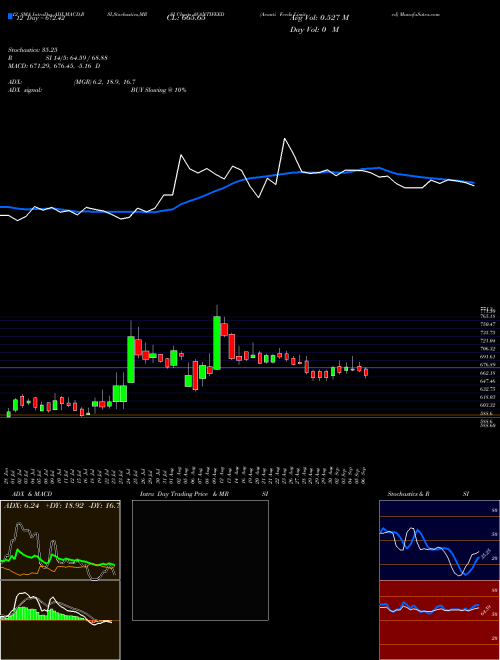The height and width of the screenshot is (660, 500).
Task: Click the '64.59' label in the RSI chart
Action: click(x=484, y=610)
